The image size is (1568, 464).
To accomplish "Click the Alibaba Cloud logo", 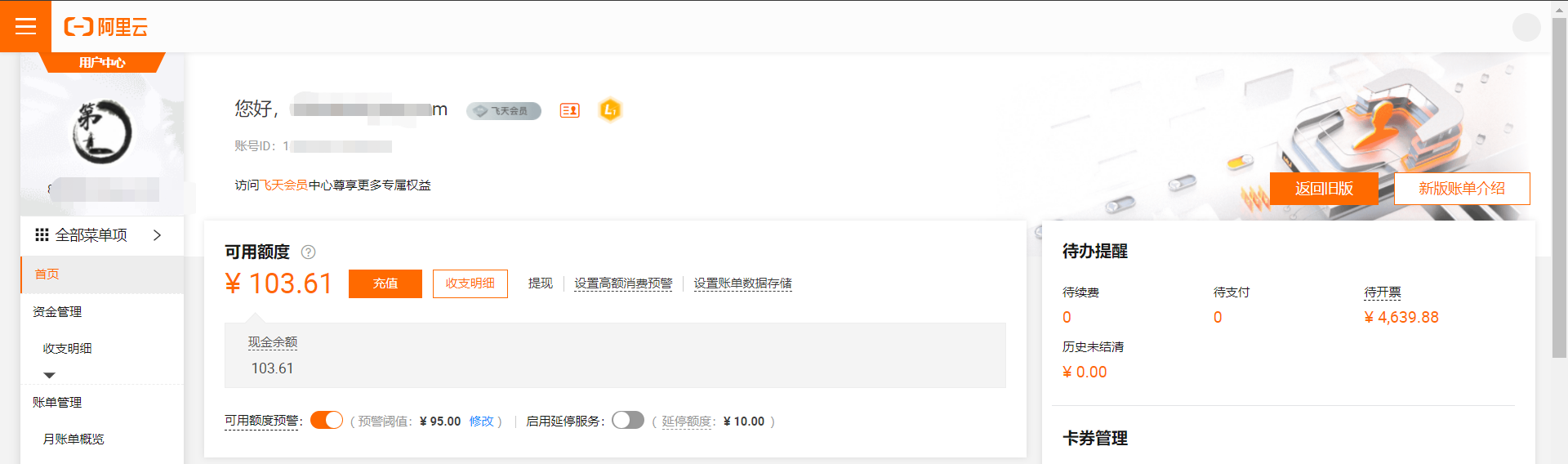I will point(106,27).
